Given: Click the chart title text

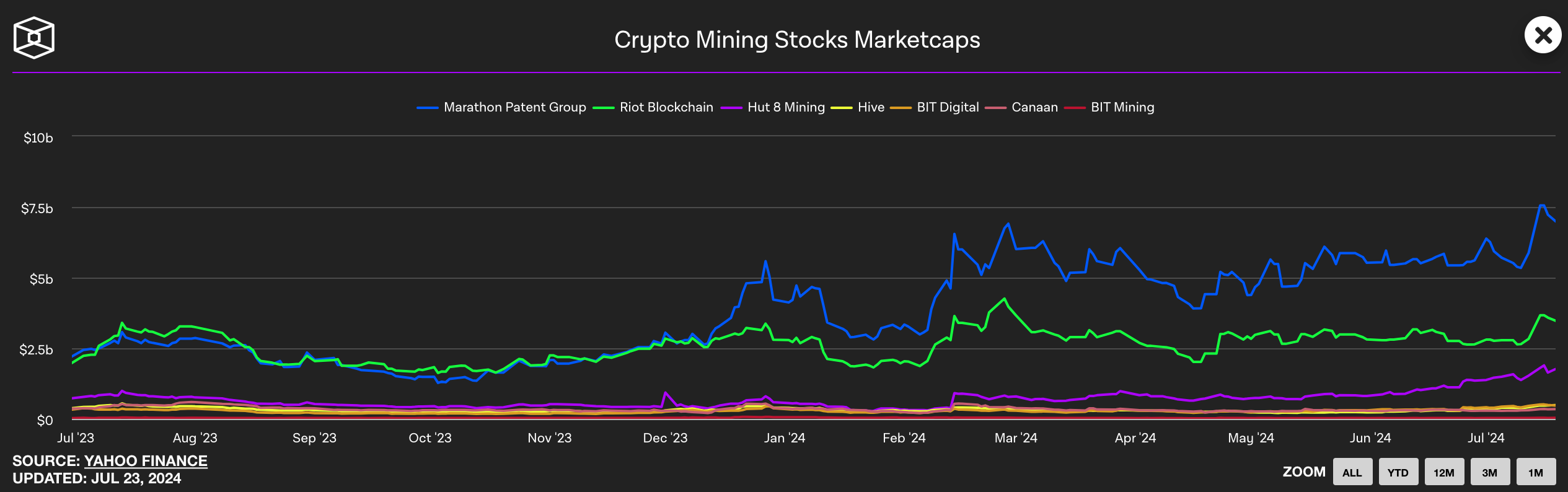Looking at the screenshot, I should pyautogui.click(x=796, y=40).
